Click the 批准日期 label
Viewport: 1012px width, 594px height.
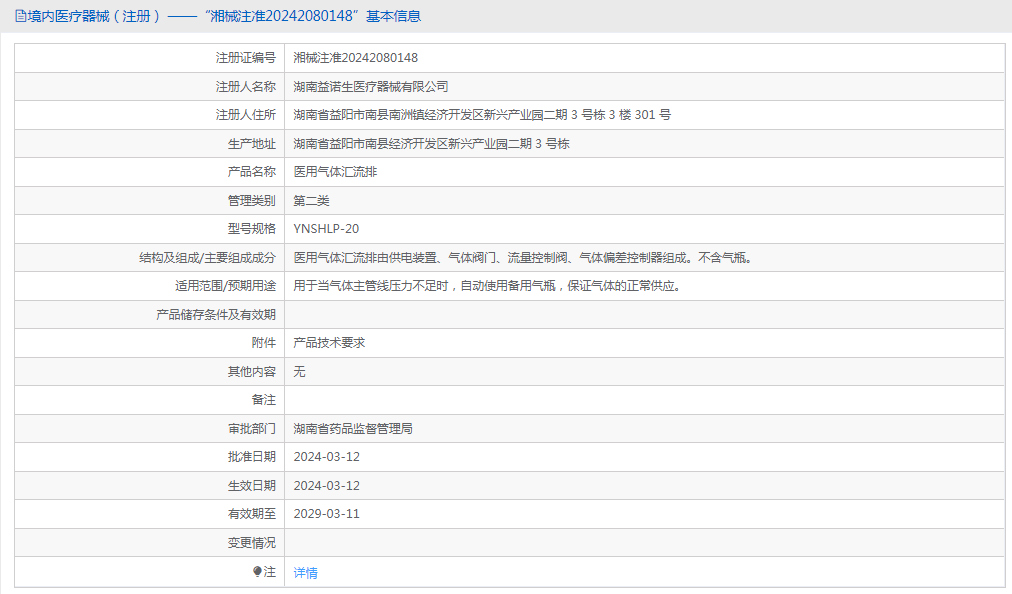coord(252,457)
